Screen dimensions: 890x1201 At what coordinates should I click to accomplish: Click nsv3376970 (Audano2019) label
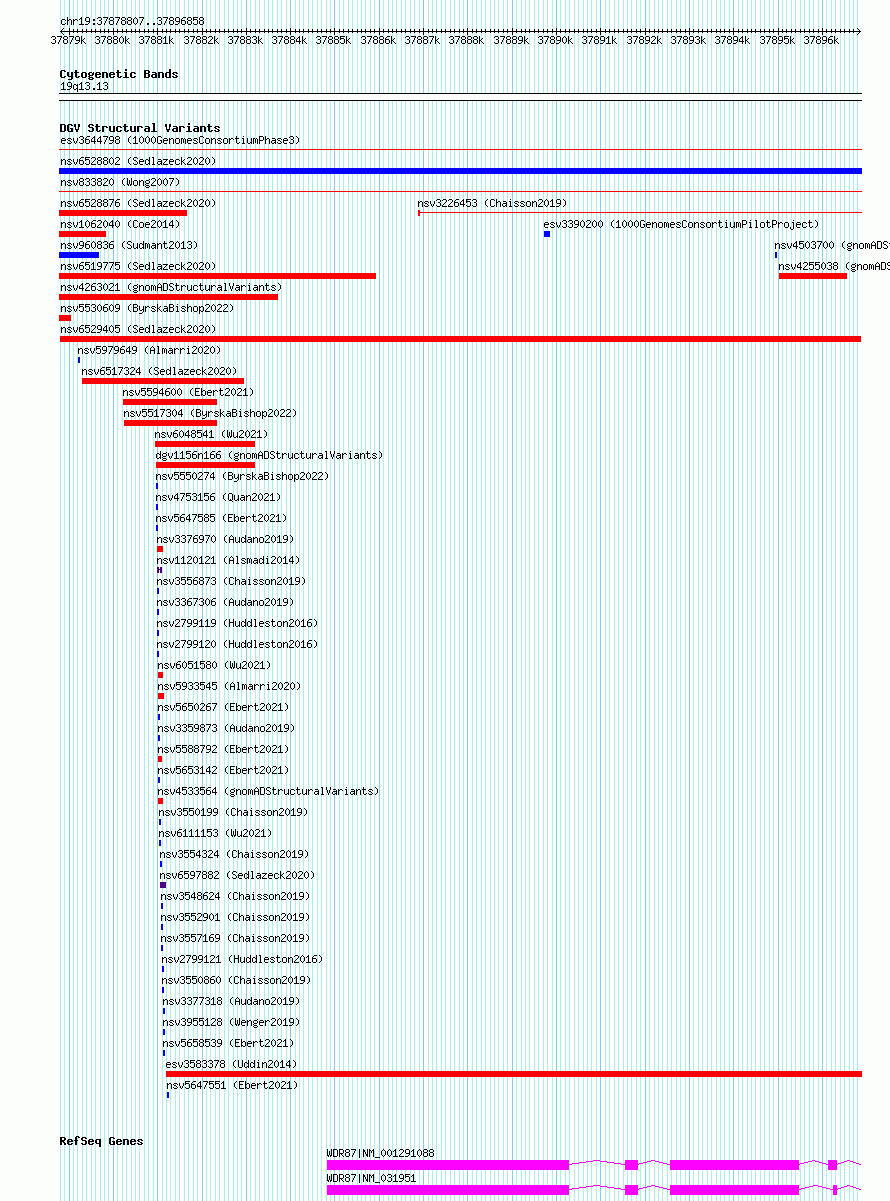(225, 540)
